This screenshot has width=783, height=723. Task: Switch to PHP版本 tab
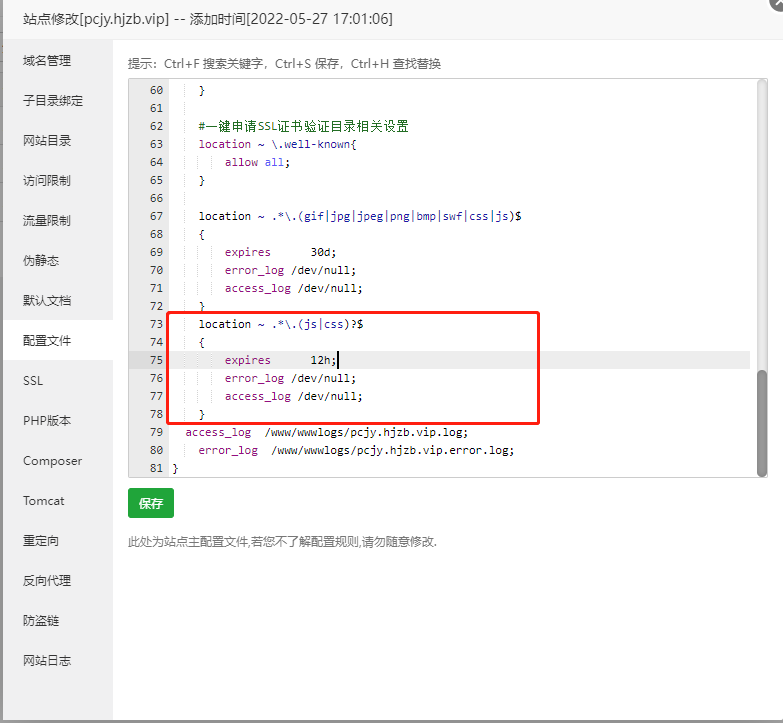(x=47, y=420)
